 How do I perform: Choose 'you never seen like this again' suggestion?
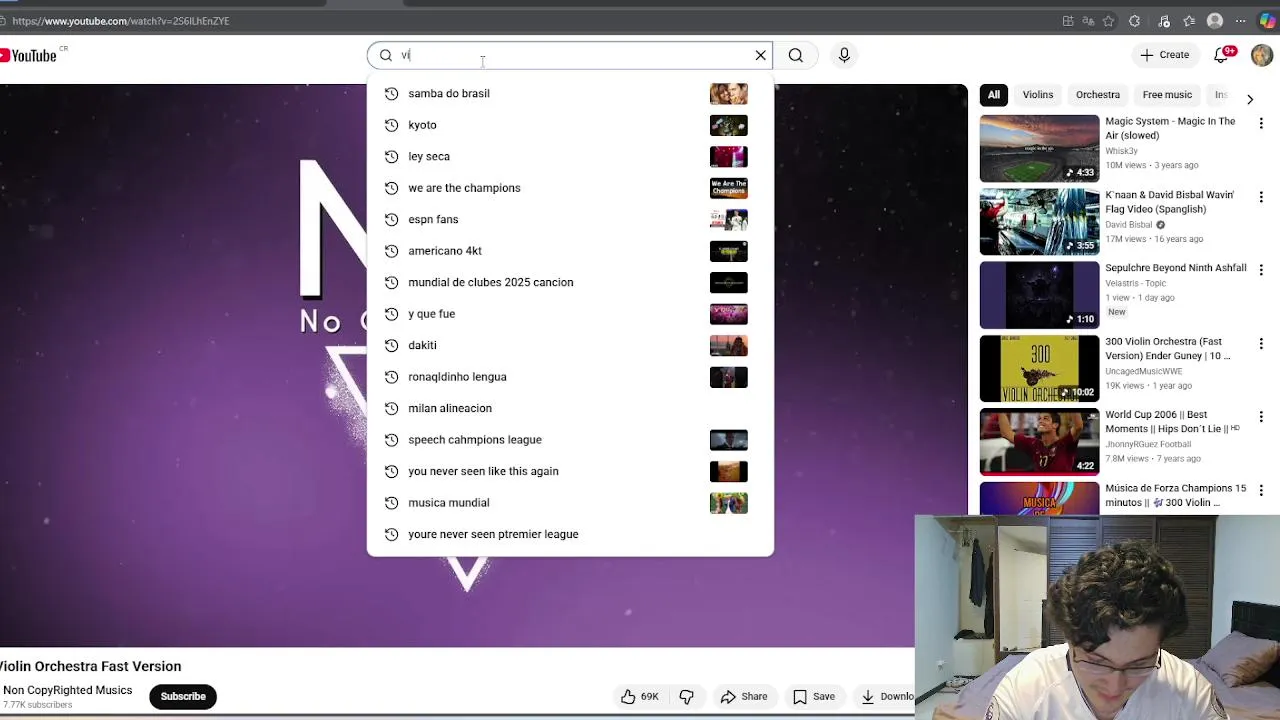point(570,471)
